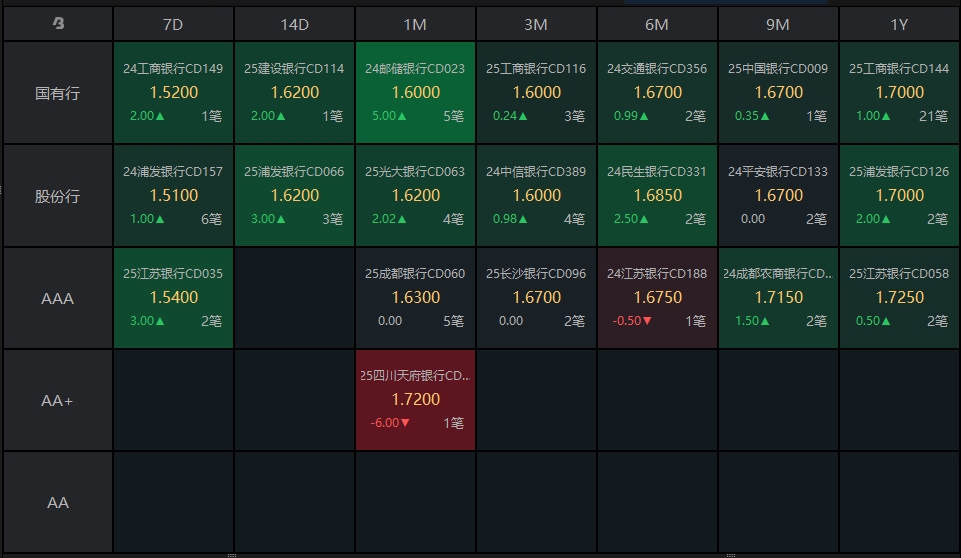
Task: Open the 25中国银行CD009 cell
Action: 778,93
